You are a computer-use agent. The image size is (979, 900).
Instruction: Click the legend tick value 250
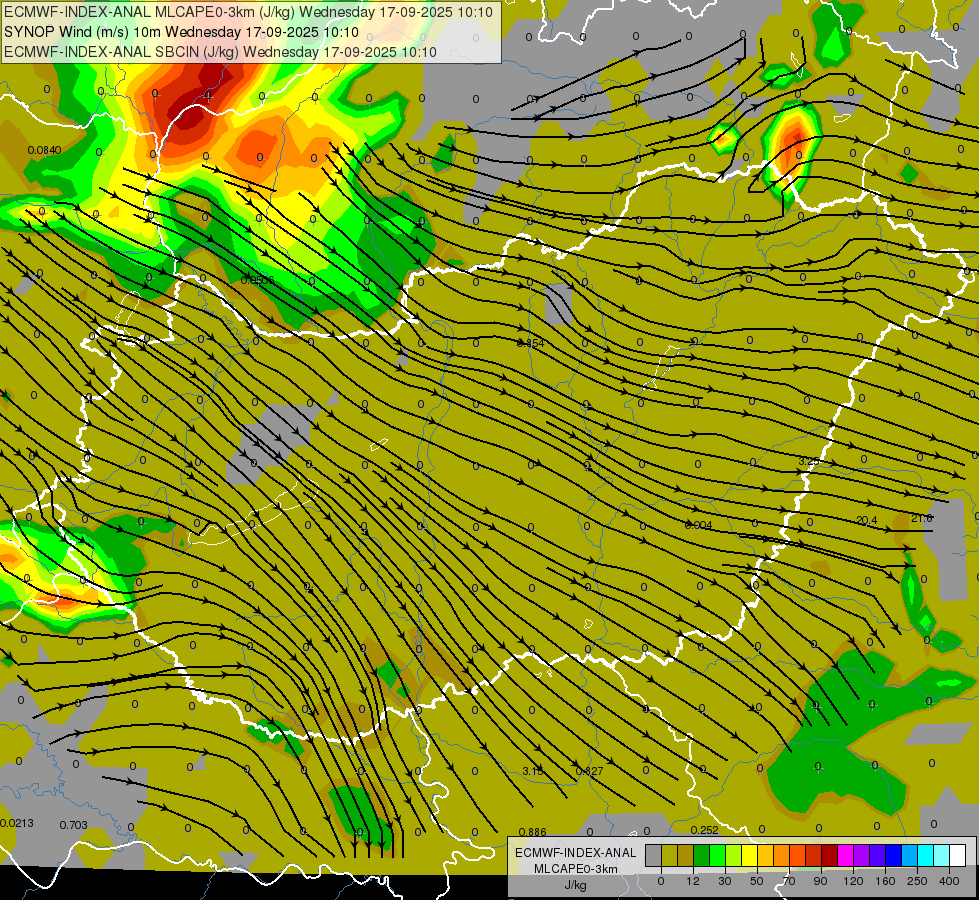pos(917,881)
